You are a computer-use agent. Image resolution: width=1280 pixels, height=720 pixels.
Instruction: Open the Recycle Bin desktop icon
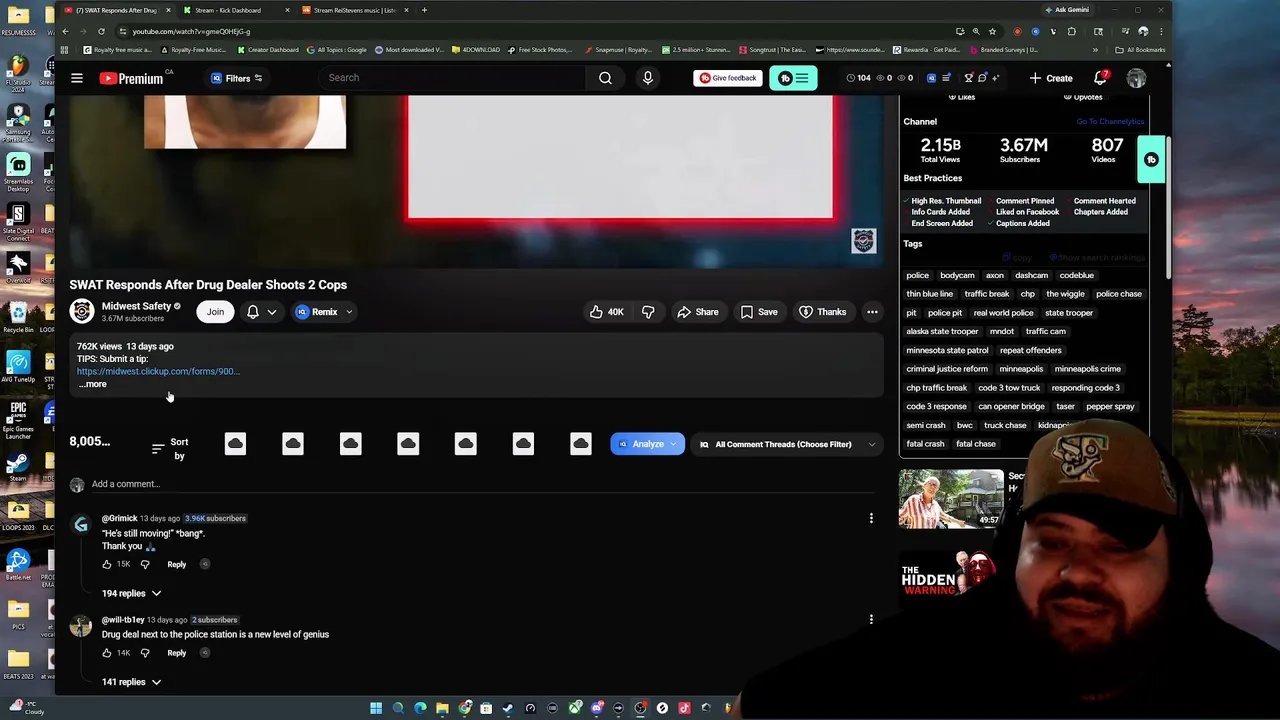click(18, 316)
